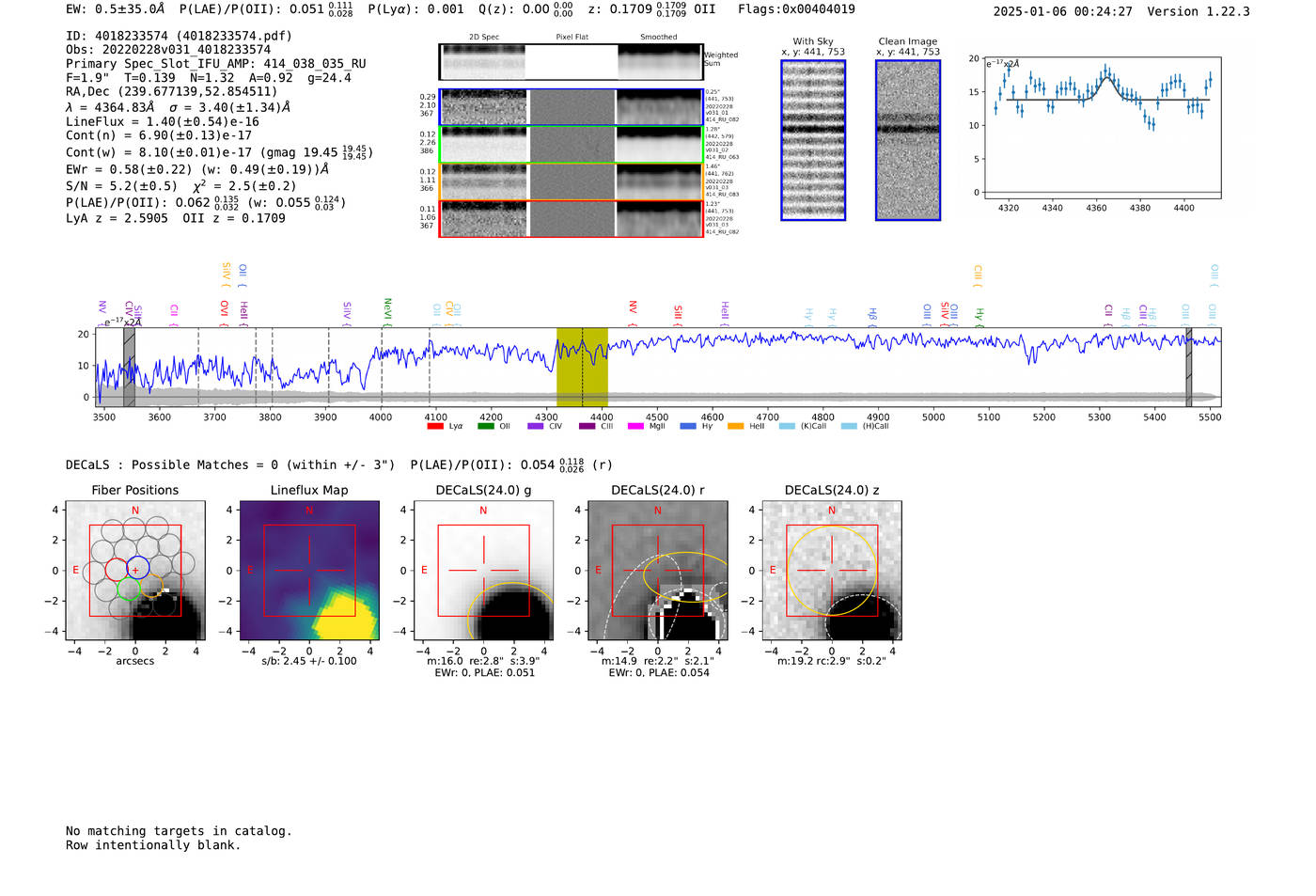Viewport: 1316px width, 896px height.
Task: Click the 's/b: 2.45 +/- 0.100' label
Action: coord(309,661)
